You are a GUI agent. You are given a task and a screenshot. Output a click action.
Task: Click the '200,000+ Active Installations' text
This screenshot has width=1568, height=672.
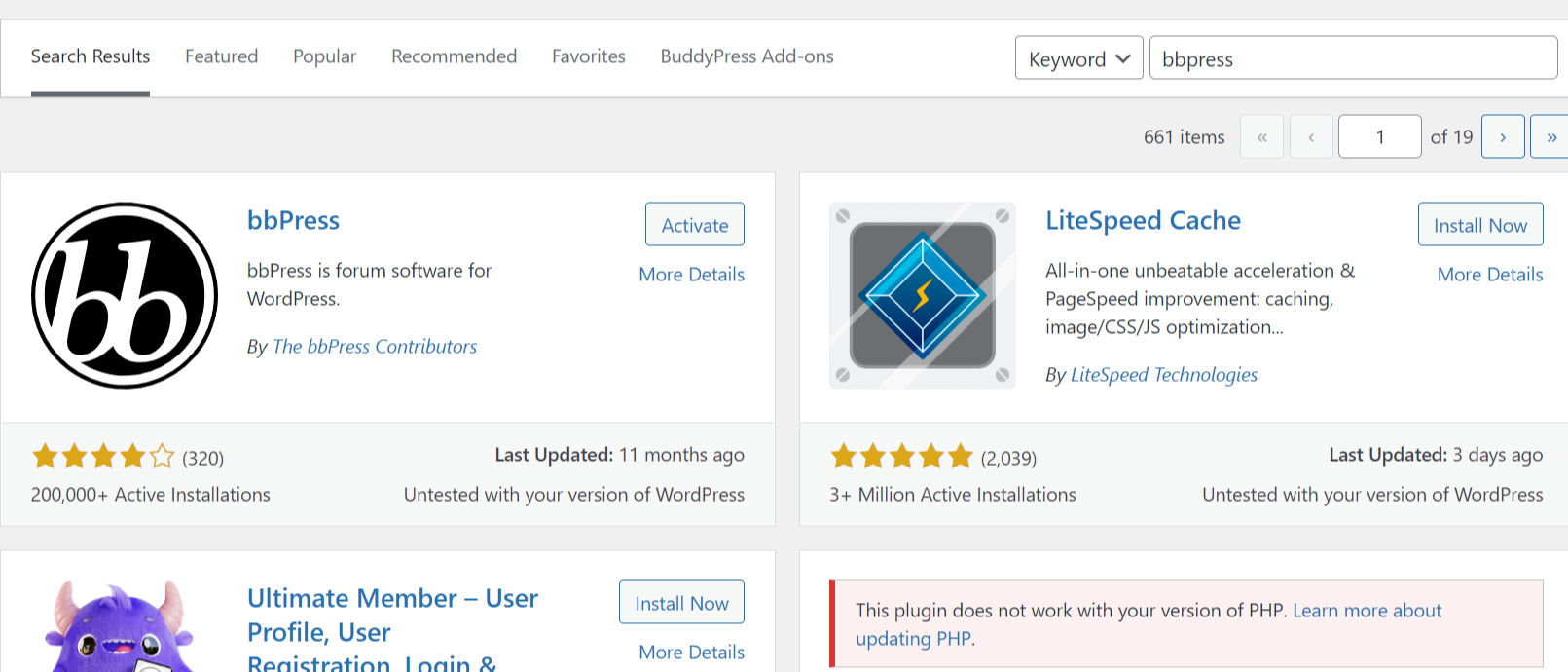tap(151, 495)
